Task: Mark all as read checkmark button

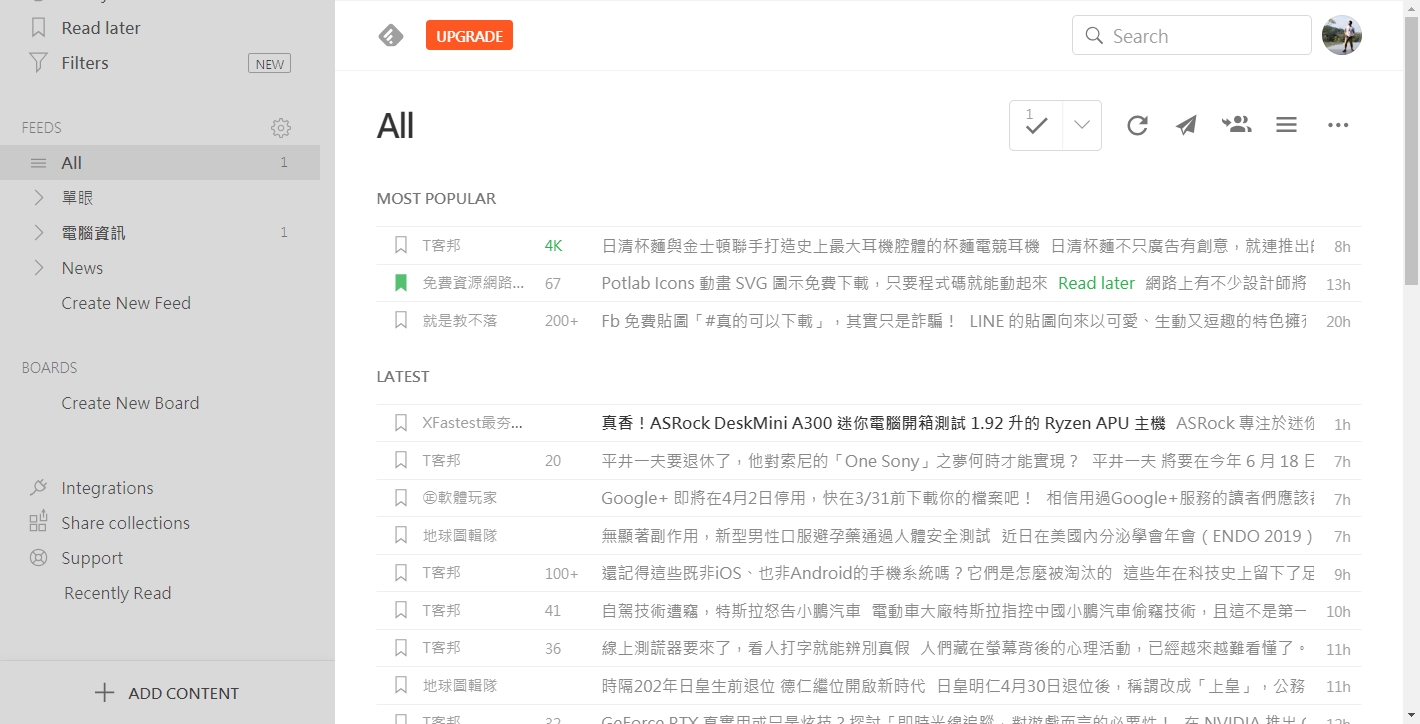Action: click(x=1036, y=125)
